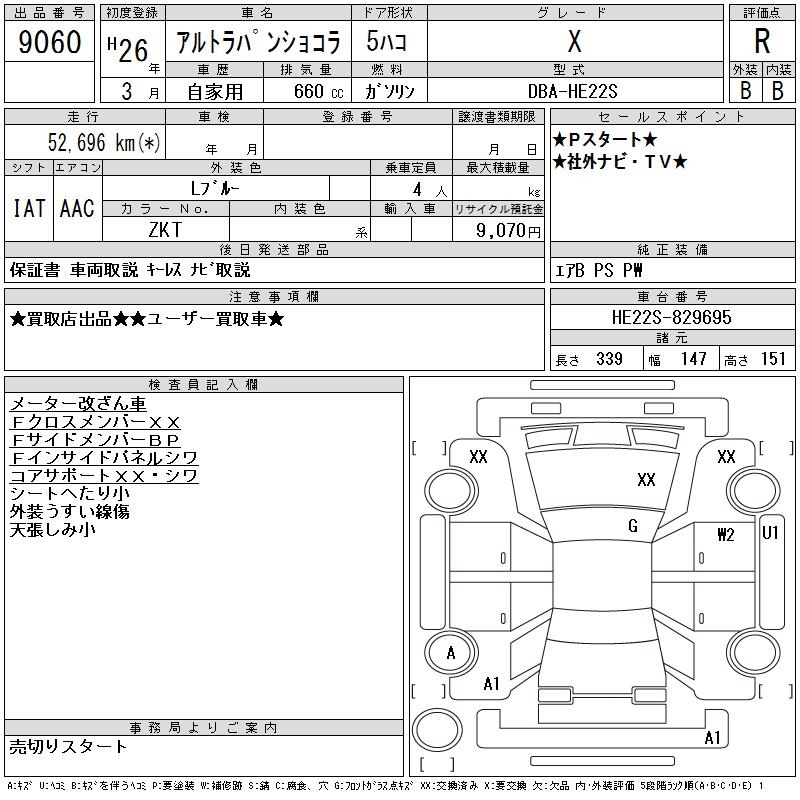Screen dimensions: 800x800
Task: Select the note シートへたり小
Action: point(69,493)
